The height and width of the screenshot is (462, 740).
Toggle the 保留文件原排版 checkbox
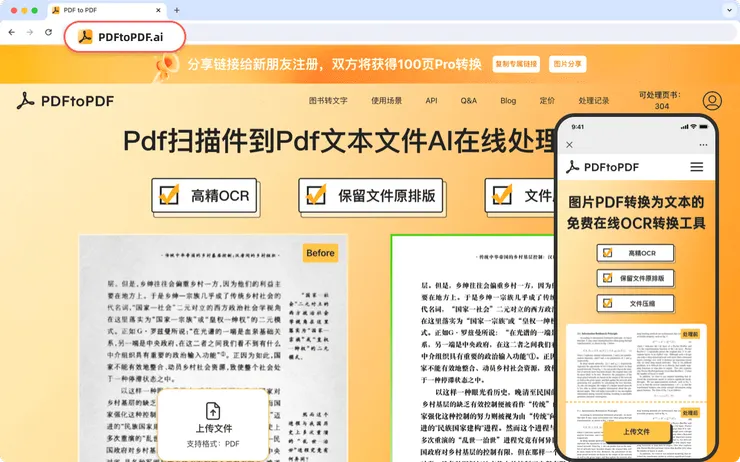[x=316, y=194]
